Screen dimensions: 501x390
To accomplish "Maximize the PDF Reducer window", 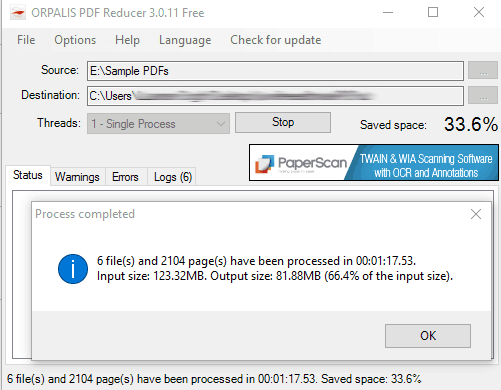I will pos(433,13).
